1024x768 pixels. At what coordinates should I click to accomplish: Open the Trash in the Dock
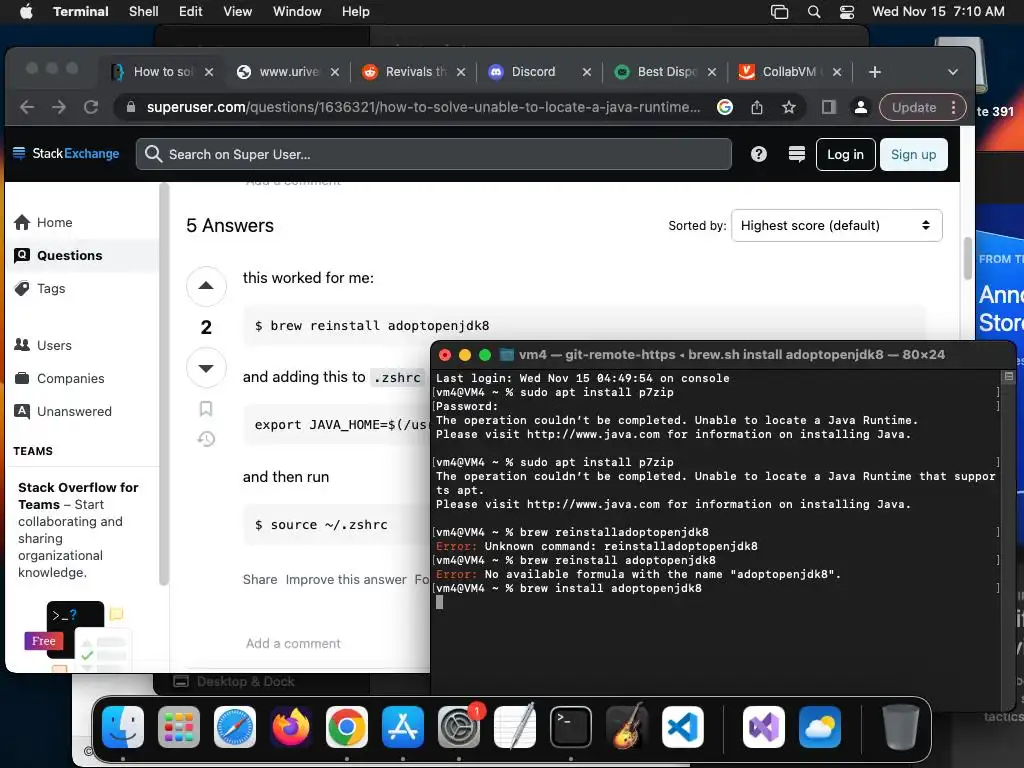[x=901, y=727]
